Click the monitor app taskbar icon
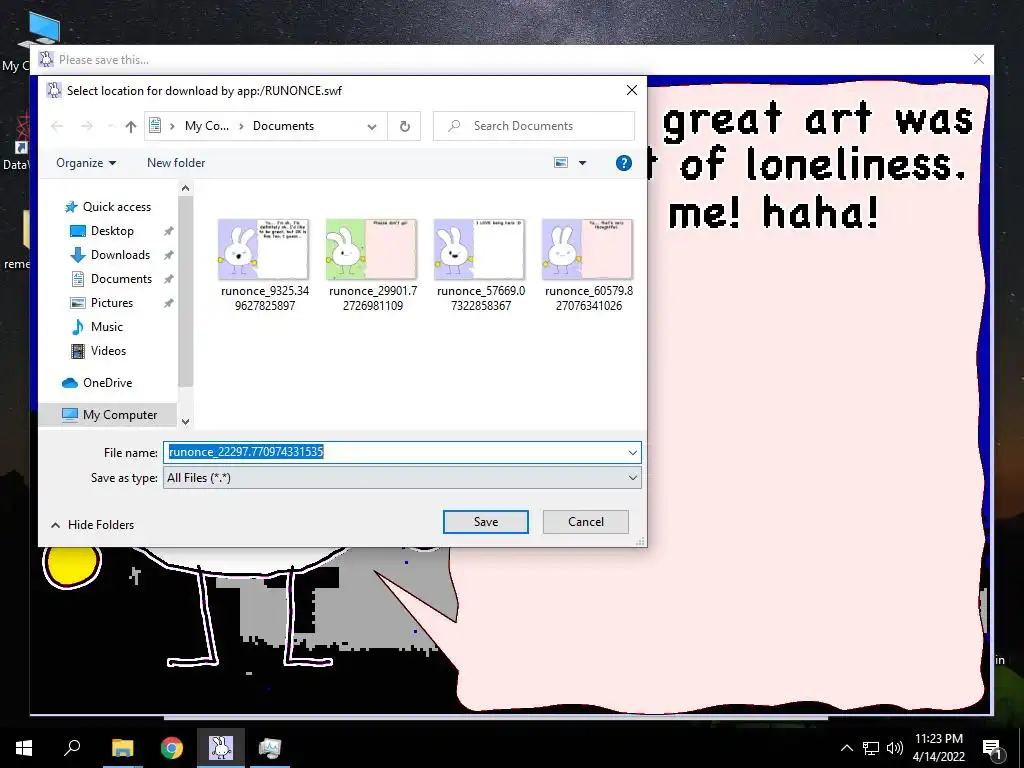This screenshot has width=1024, height=768. tap(270, 748)
